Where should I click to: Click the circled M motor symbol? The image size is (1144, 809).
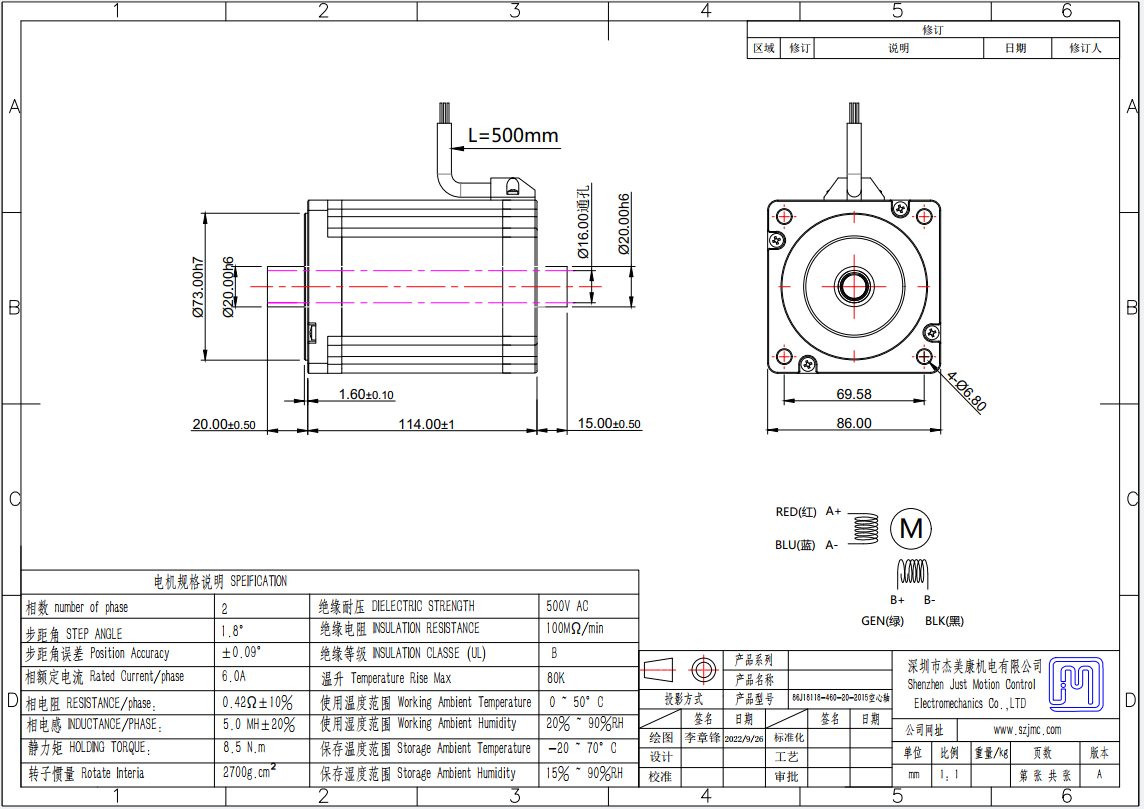pyautogui.click(x=910, y=528)
